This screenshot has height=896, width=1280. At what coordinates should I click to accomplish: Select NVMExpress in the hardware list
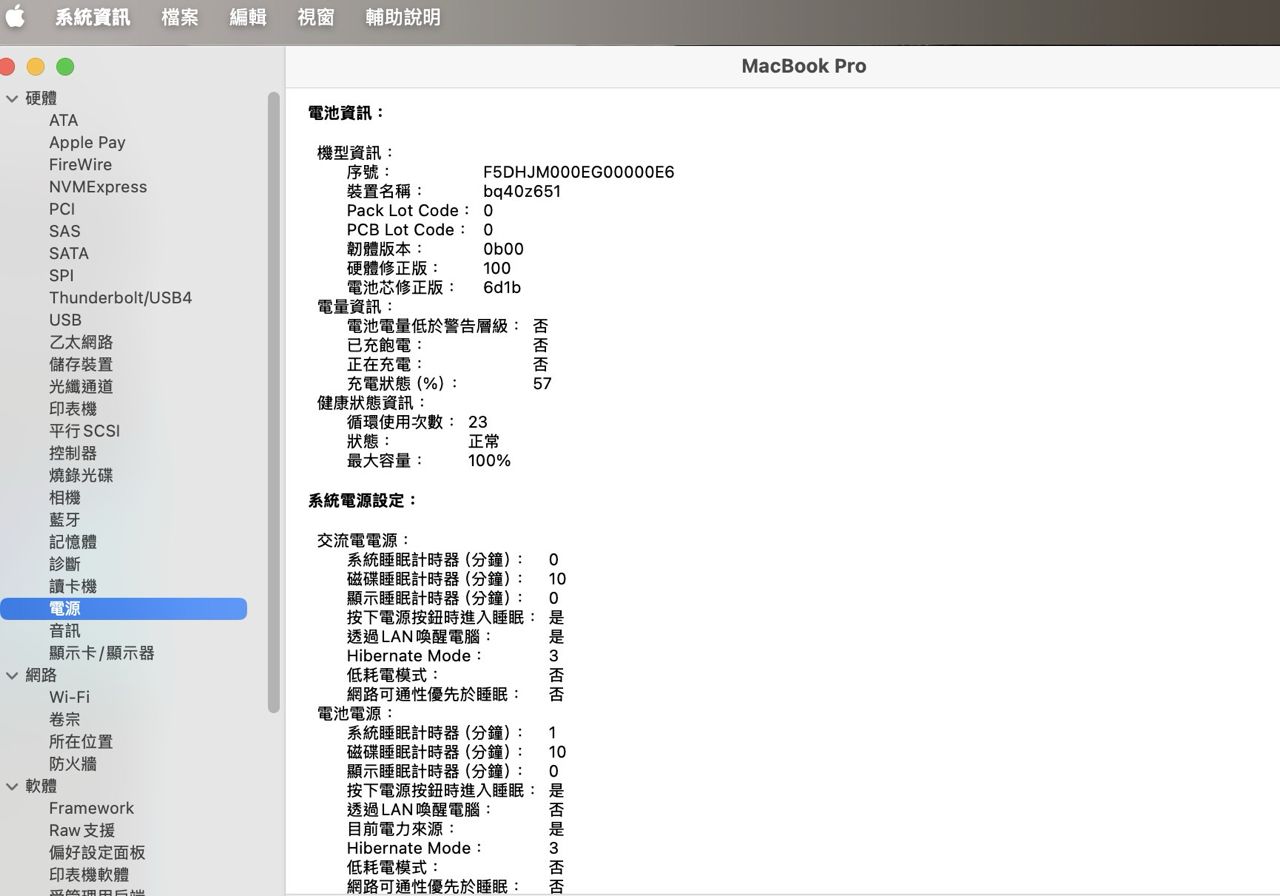[x=97, y=187]
